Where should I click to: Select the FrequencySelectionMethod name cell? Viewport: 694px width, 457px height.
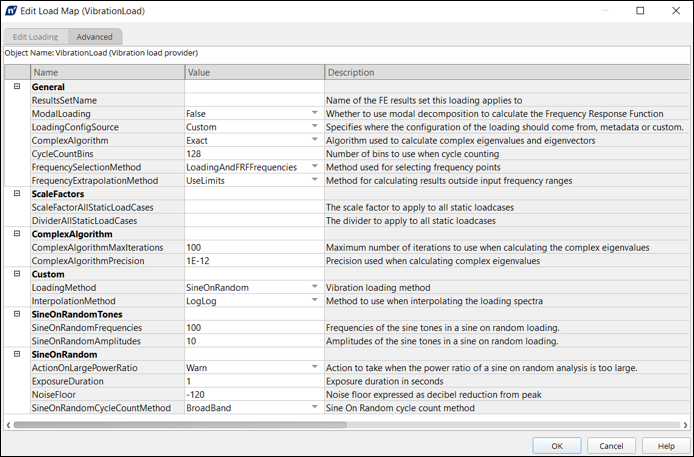(108, 167)
